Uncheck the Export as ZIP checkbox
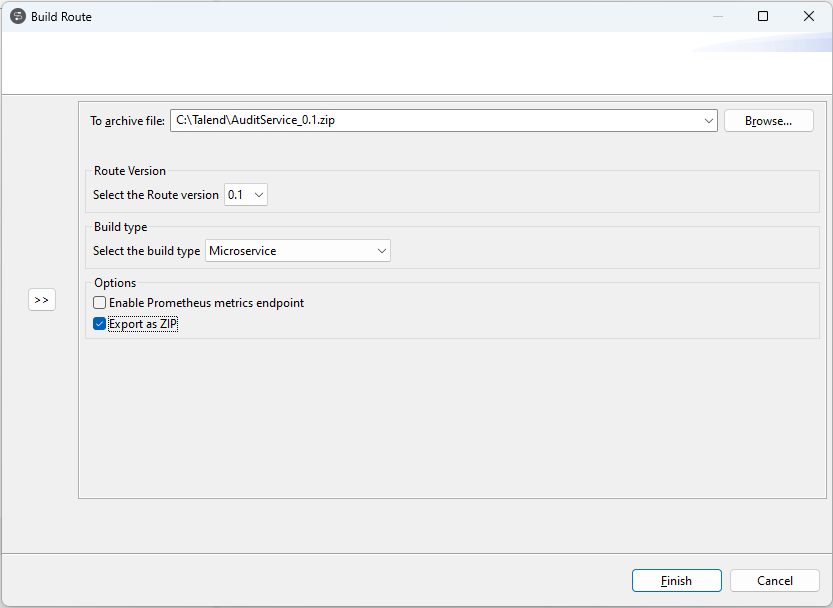 click(x=100, y=324)
